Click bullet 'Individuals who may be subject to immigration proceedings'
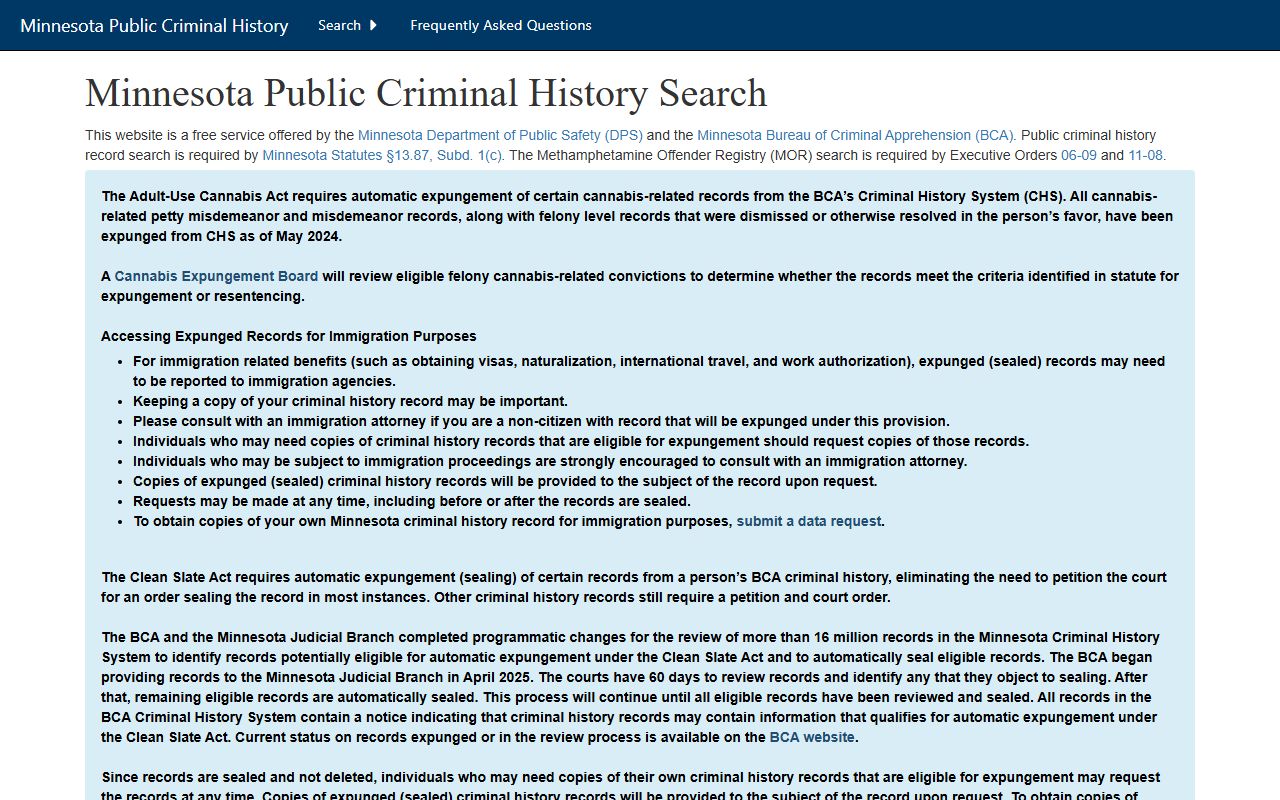The image size is (1280, 800). (x=550, y=461)
